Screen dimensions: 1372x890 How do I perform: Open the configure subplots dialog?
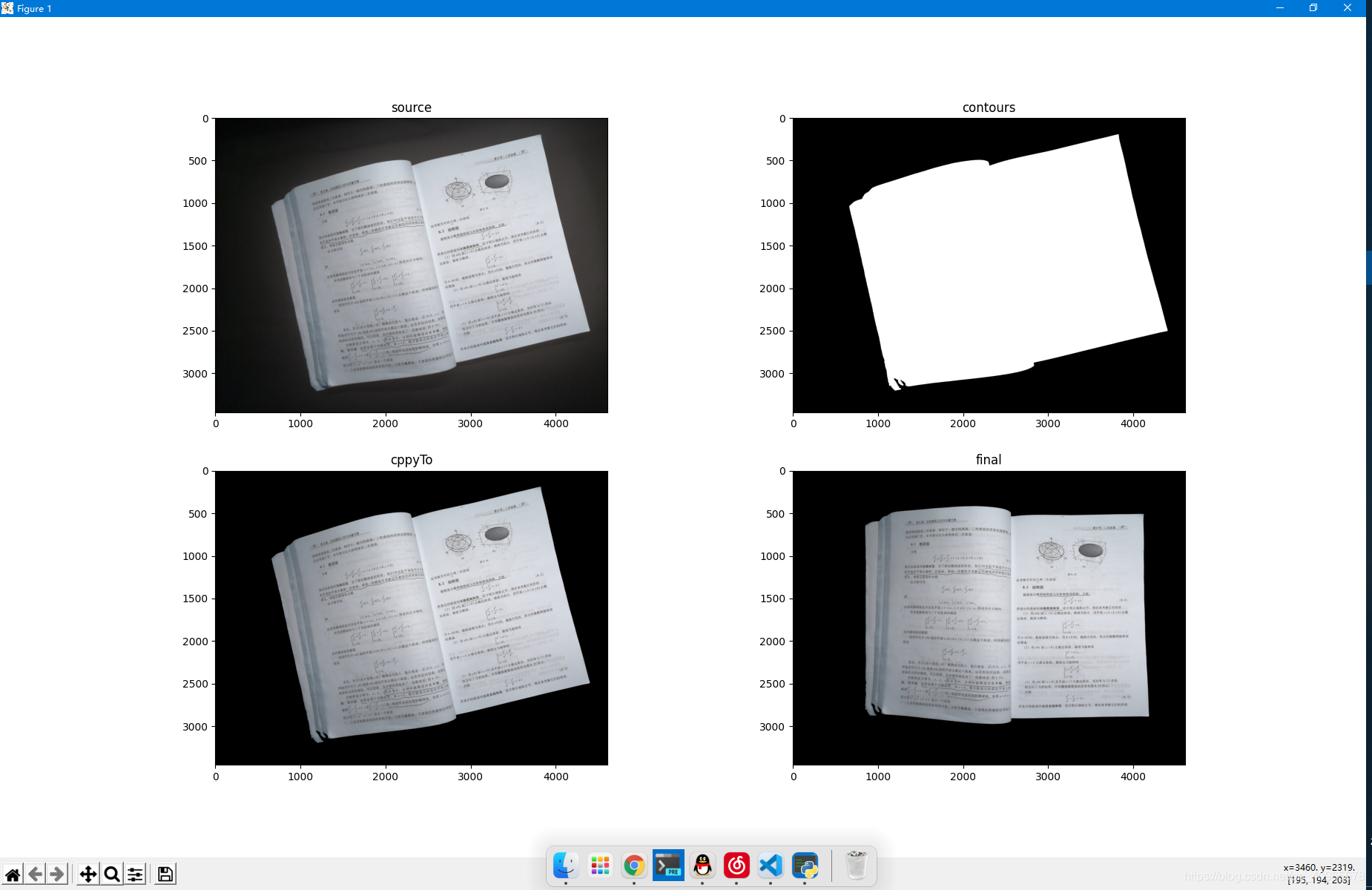(135, 874)
